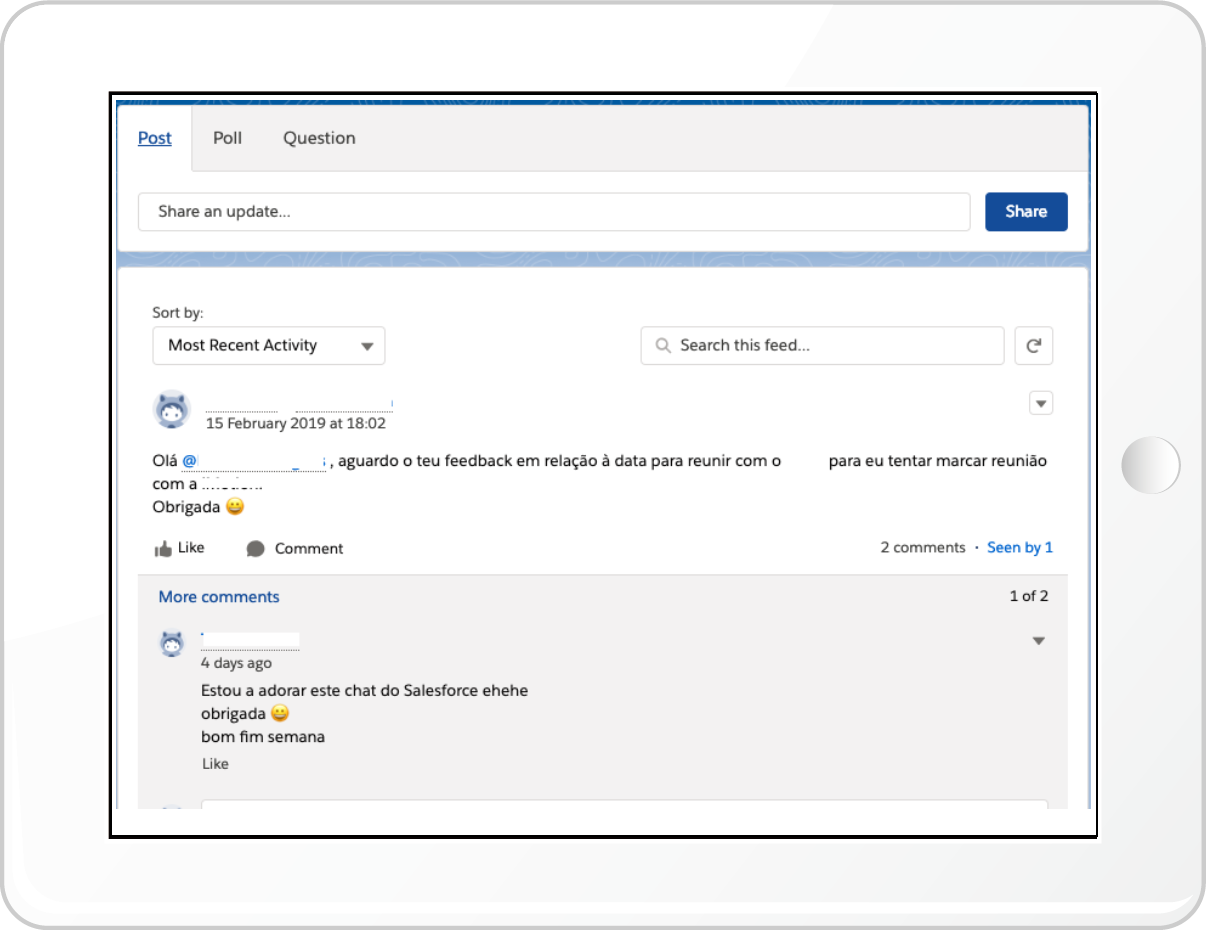Click the Seen by 1 link
The height and width of the screenshot is (930, 1206).
click(1019, 548)
